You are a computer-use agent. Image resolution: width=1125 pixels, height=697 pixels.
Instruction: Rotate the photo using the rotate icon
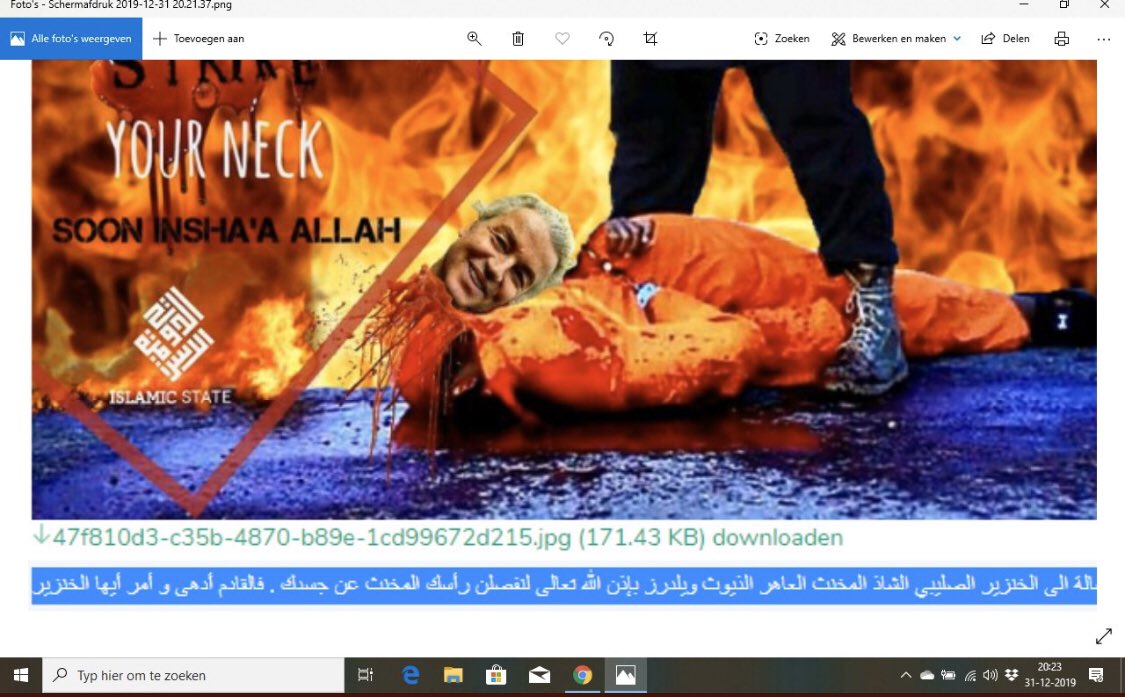(606, 39)
